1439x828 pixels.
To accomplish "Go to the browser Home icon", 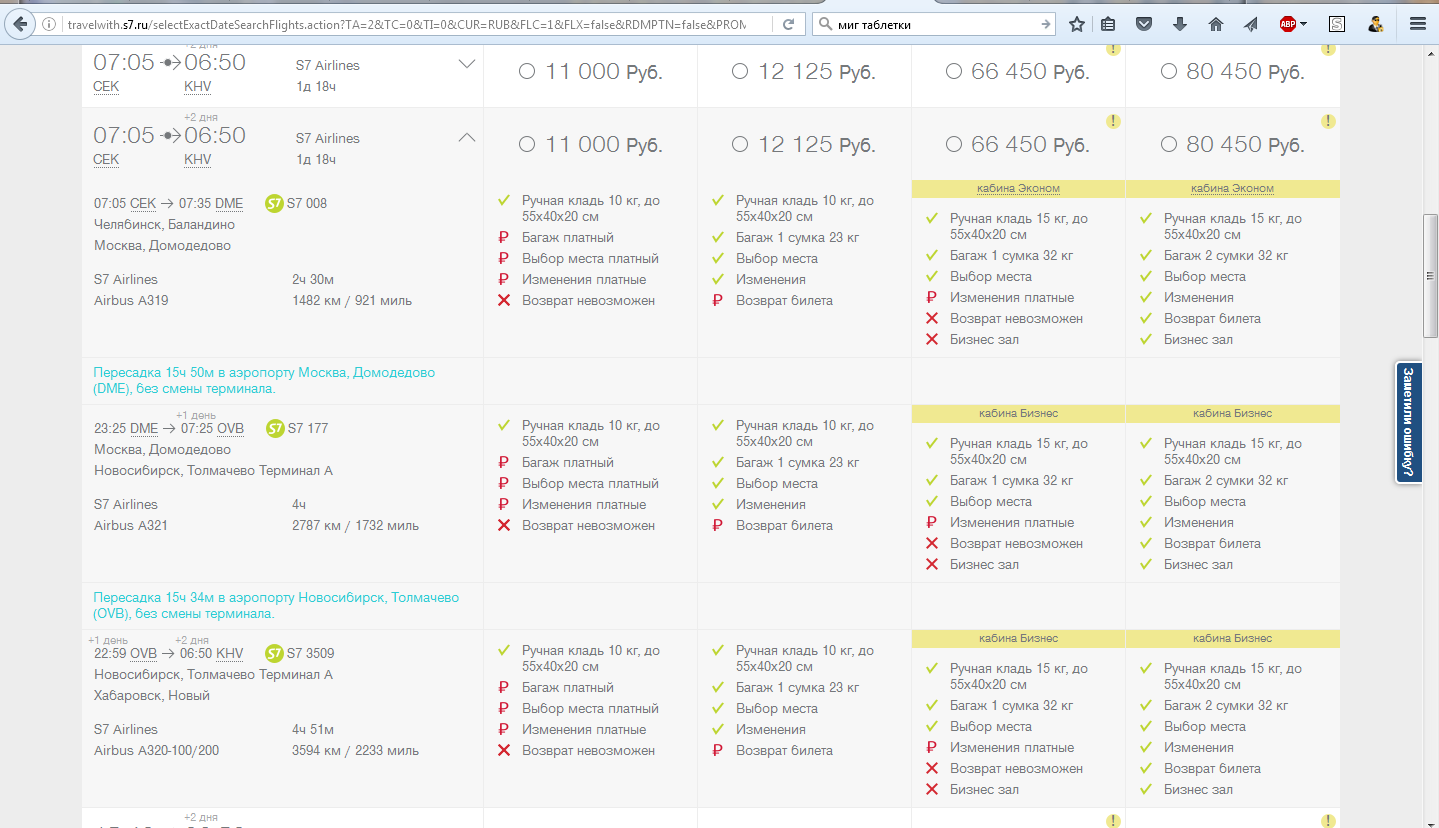I will 1216,24.
